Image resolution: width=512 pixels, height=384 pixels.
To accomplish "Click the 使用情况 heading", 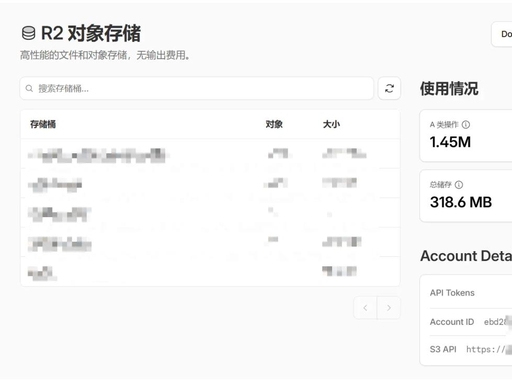I will coord(449,89).
